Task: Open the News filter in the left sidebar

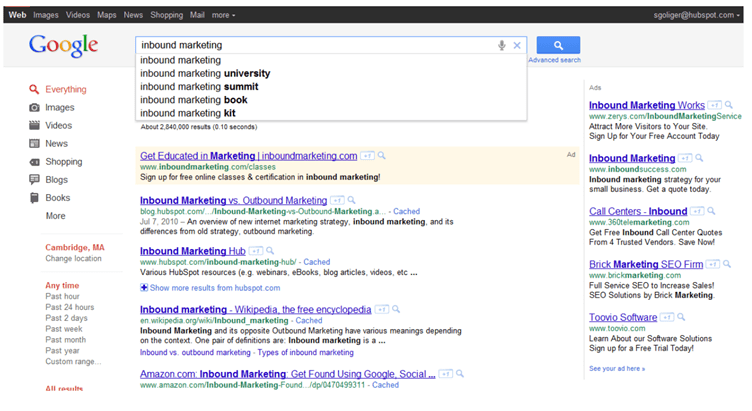Action: (56, 144)
